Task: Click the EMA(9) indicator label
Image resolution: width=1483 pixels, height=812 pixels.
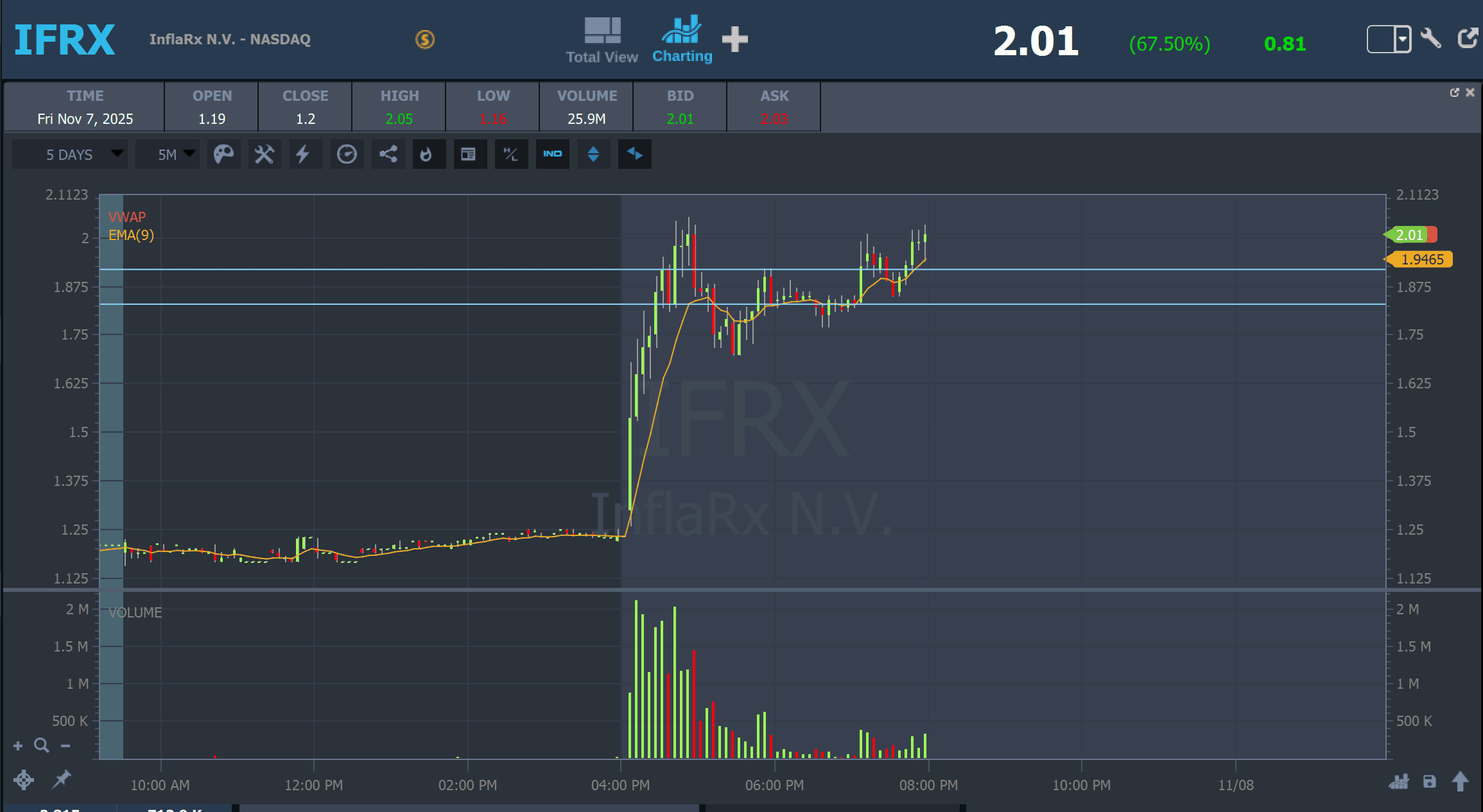Action: (x=131, y=235)
